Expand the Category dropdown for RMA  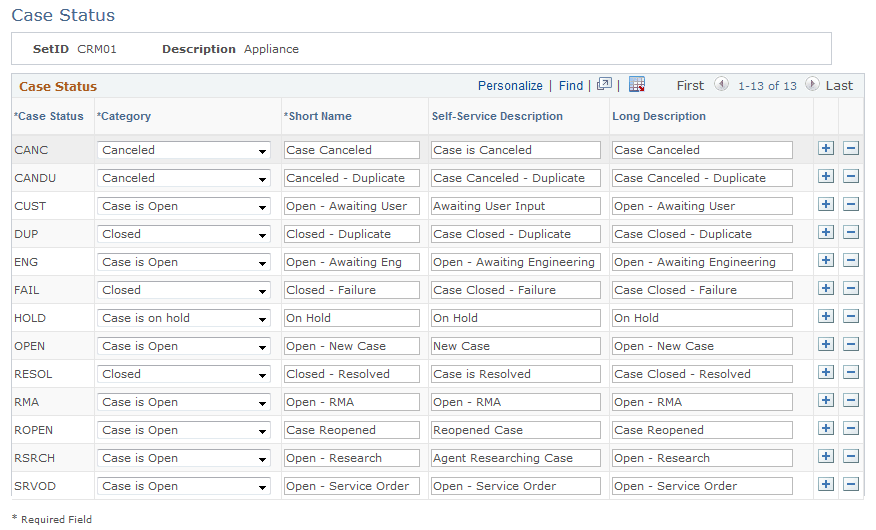coord(184,402)
